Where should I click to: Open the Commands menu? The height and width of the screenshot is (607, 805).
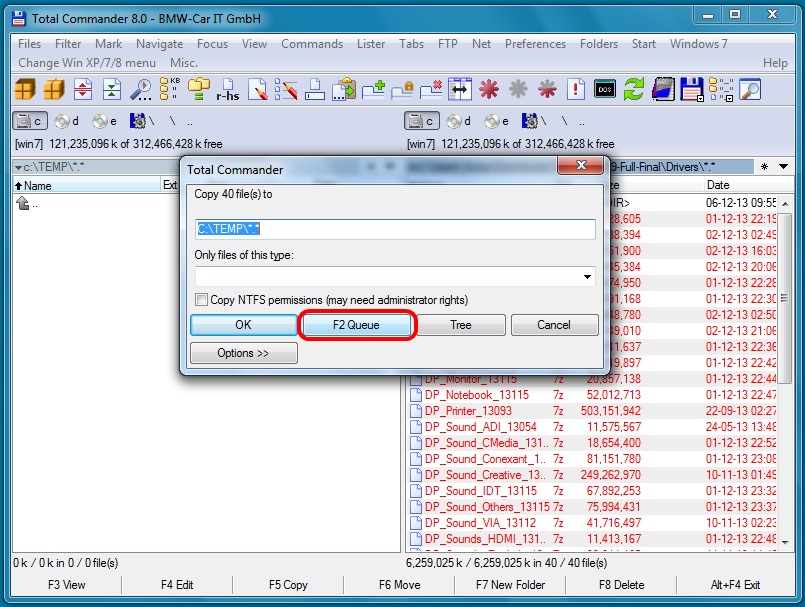[x=312, y=44]
